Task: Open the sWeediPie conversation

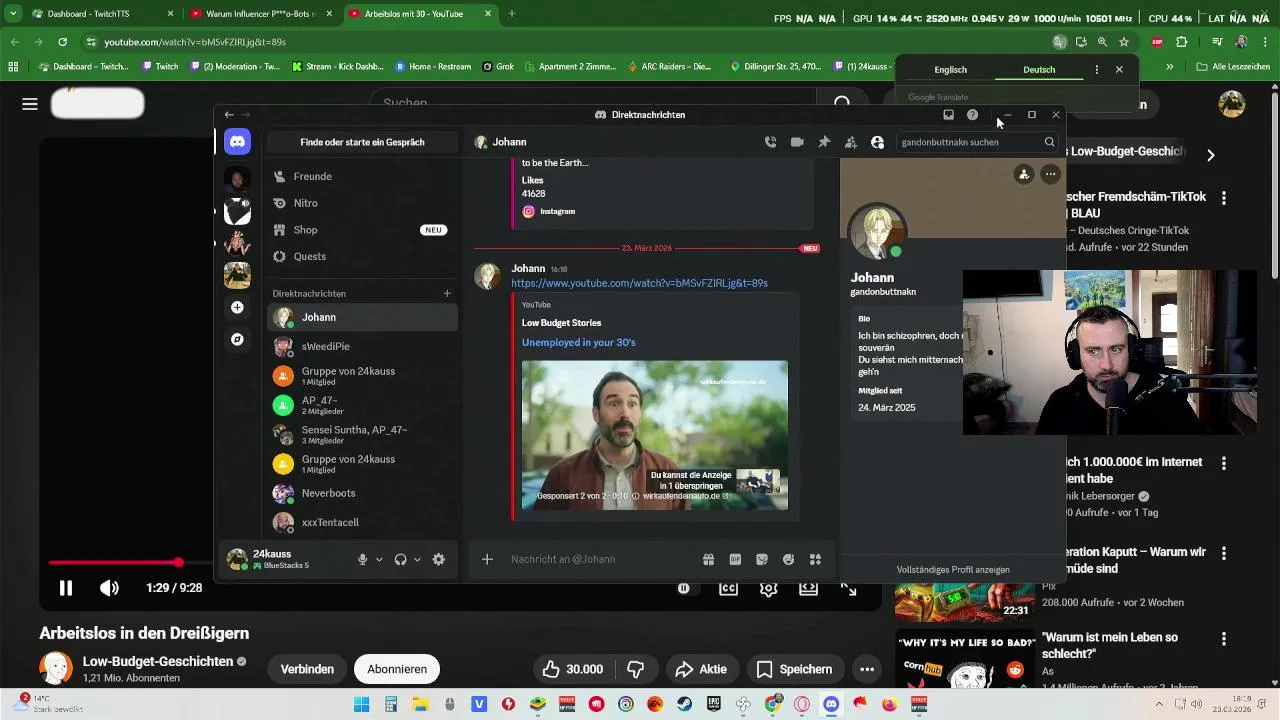Action: [x=362, y=346]
